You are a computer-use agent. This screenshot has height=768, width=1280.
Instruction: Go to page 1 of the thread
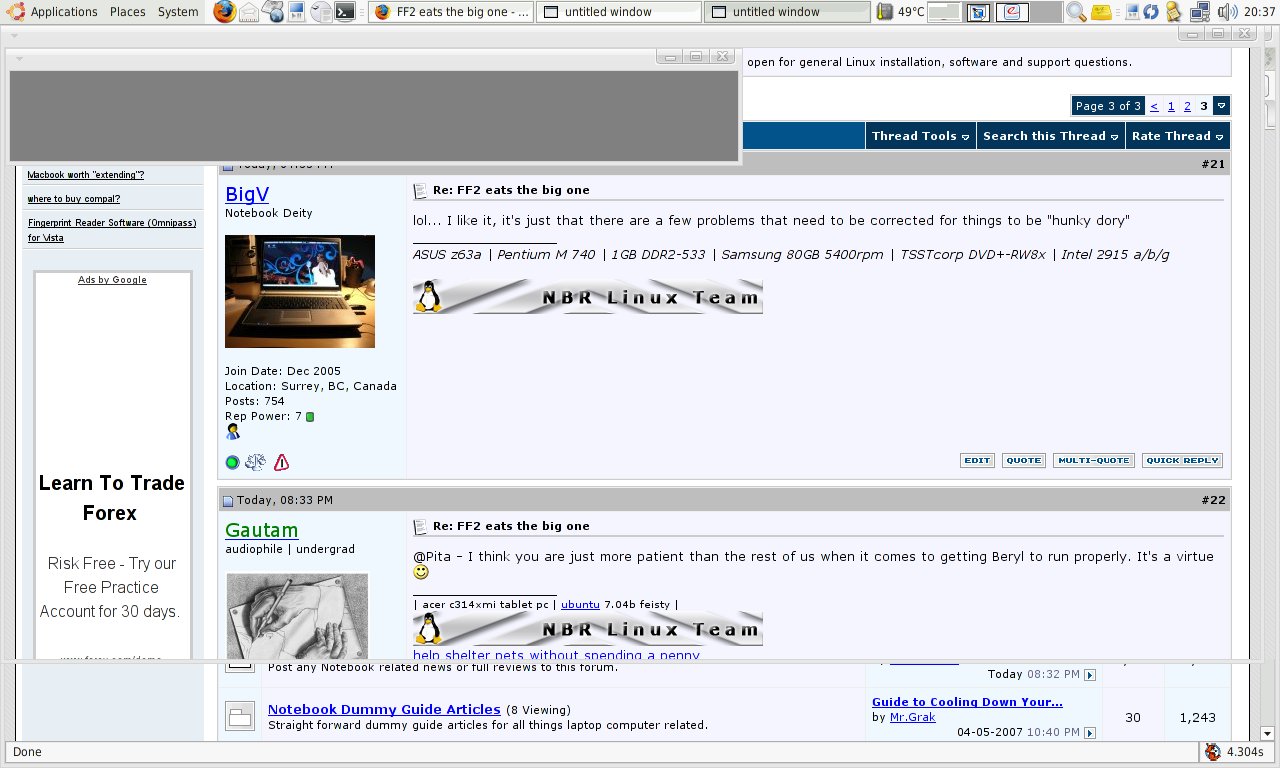[x=1171, y=106]
